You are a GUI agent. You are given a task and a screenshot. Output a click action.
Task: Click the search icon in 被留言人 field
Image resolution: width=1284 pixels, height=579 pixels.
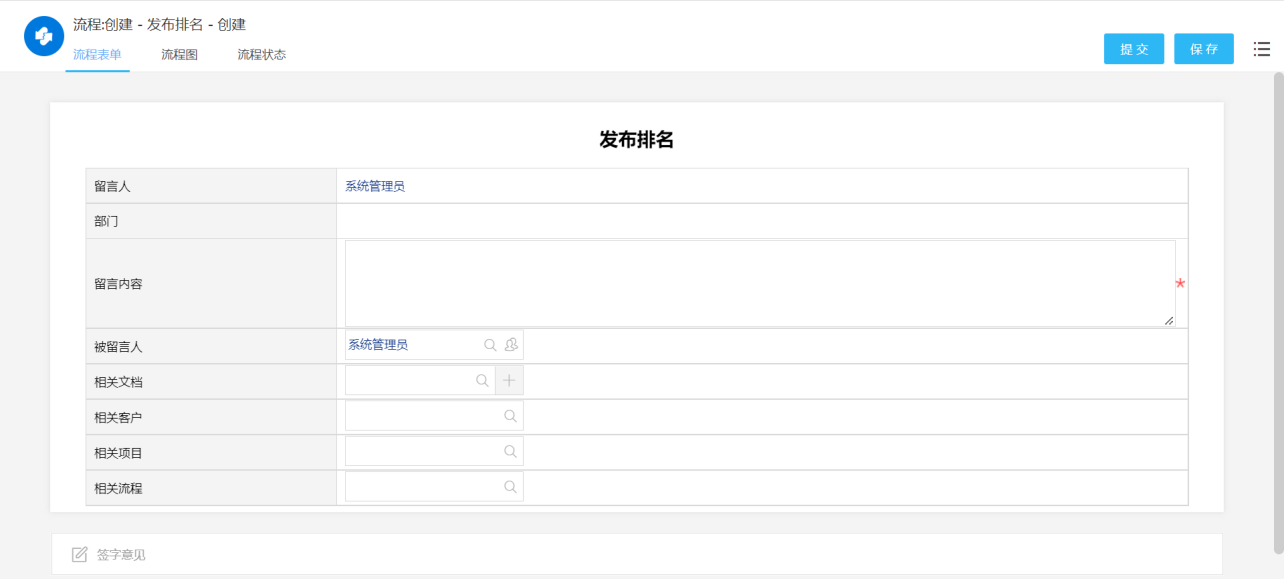click(489, 344)
